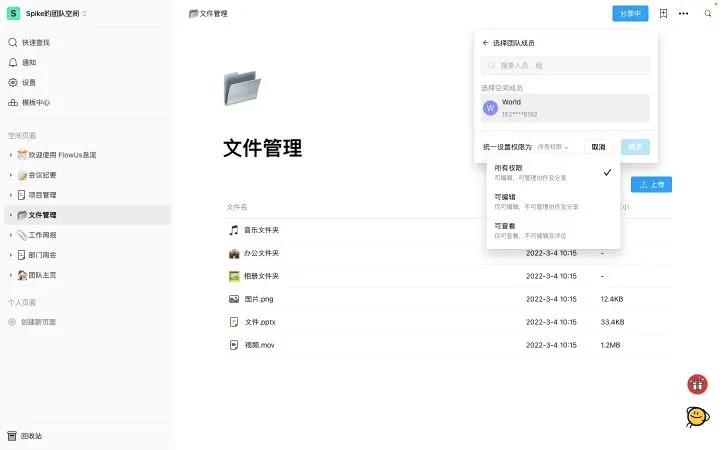720x450 pixels.
Task: Click the 分享中 share button
Action: 630,14
